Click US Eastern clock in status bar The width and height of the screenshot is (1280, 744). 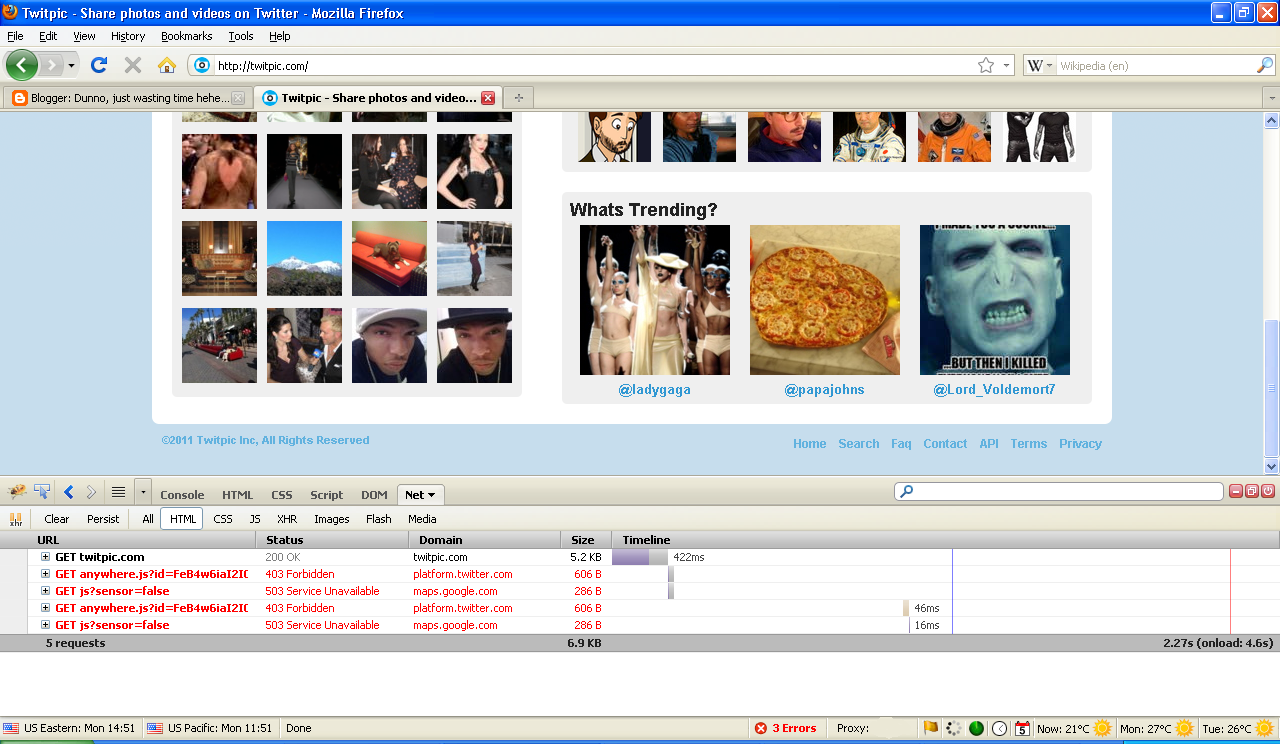70,728
